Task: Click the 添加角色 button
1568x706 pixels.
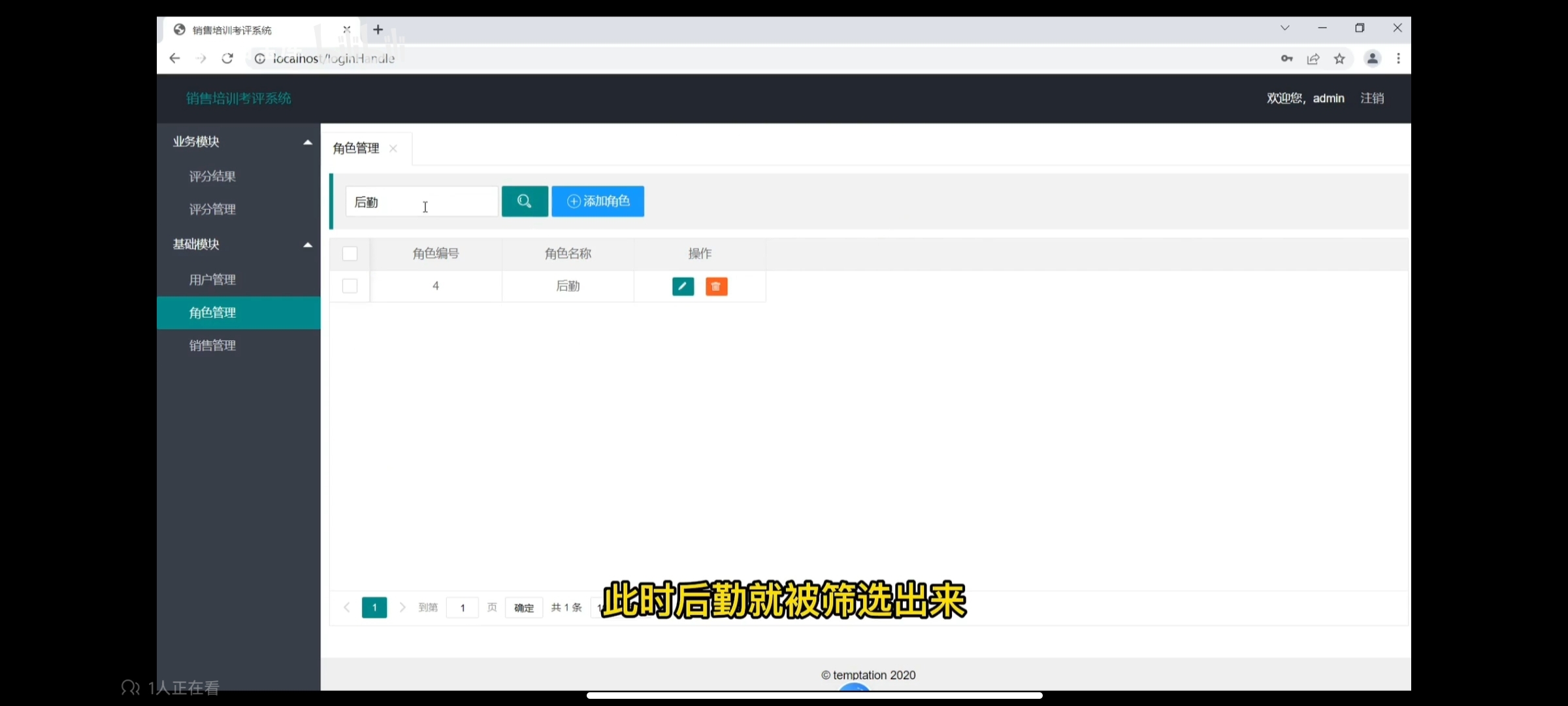Action: click(597, 201)
